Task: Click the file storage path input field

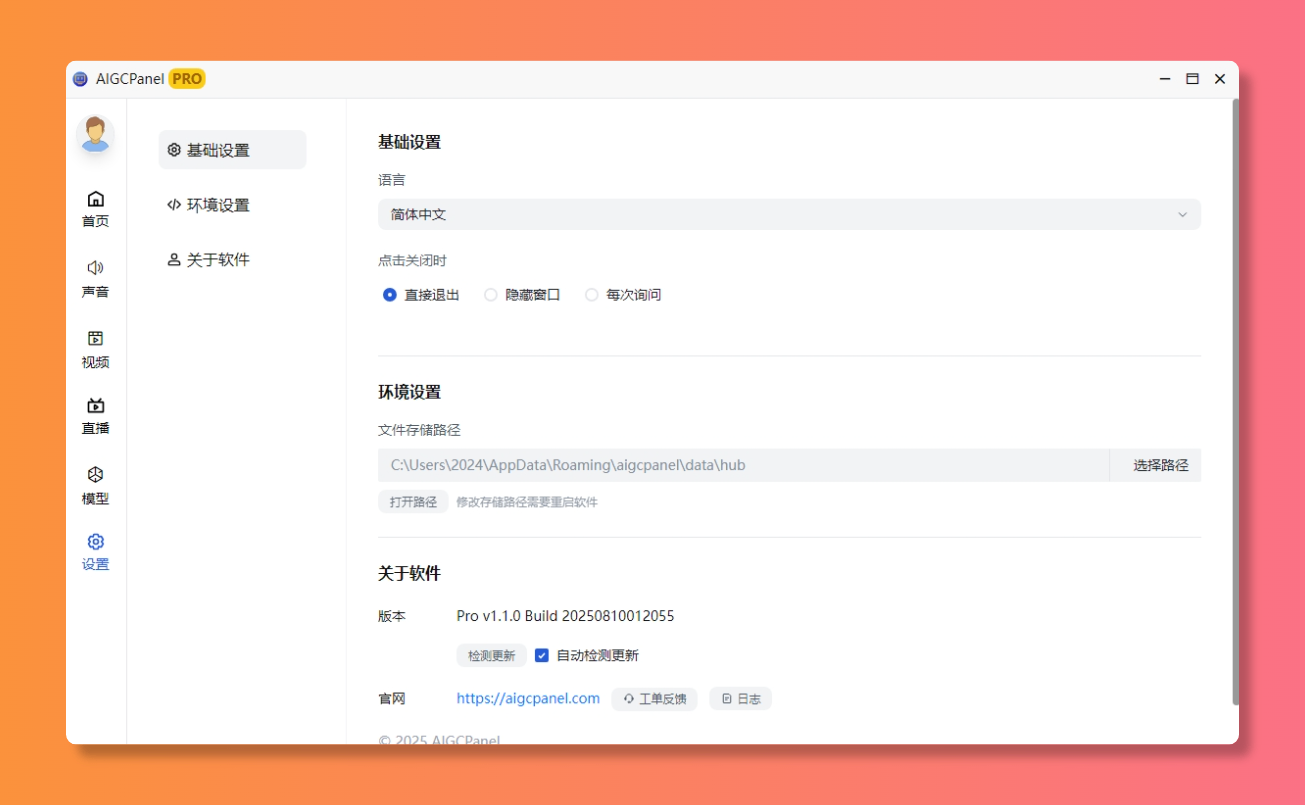Action: [742, 465]
